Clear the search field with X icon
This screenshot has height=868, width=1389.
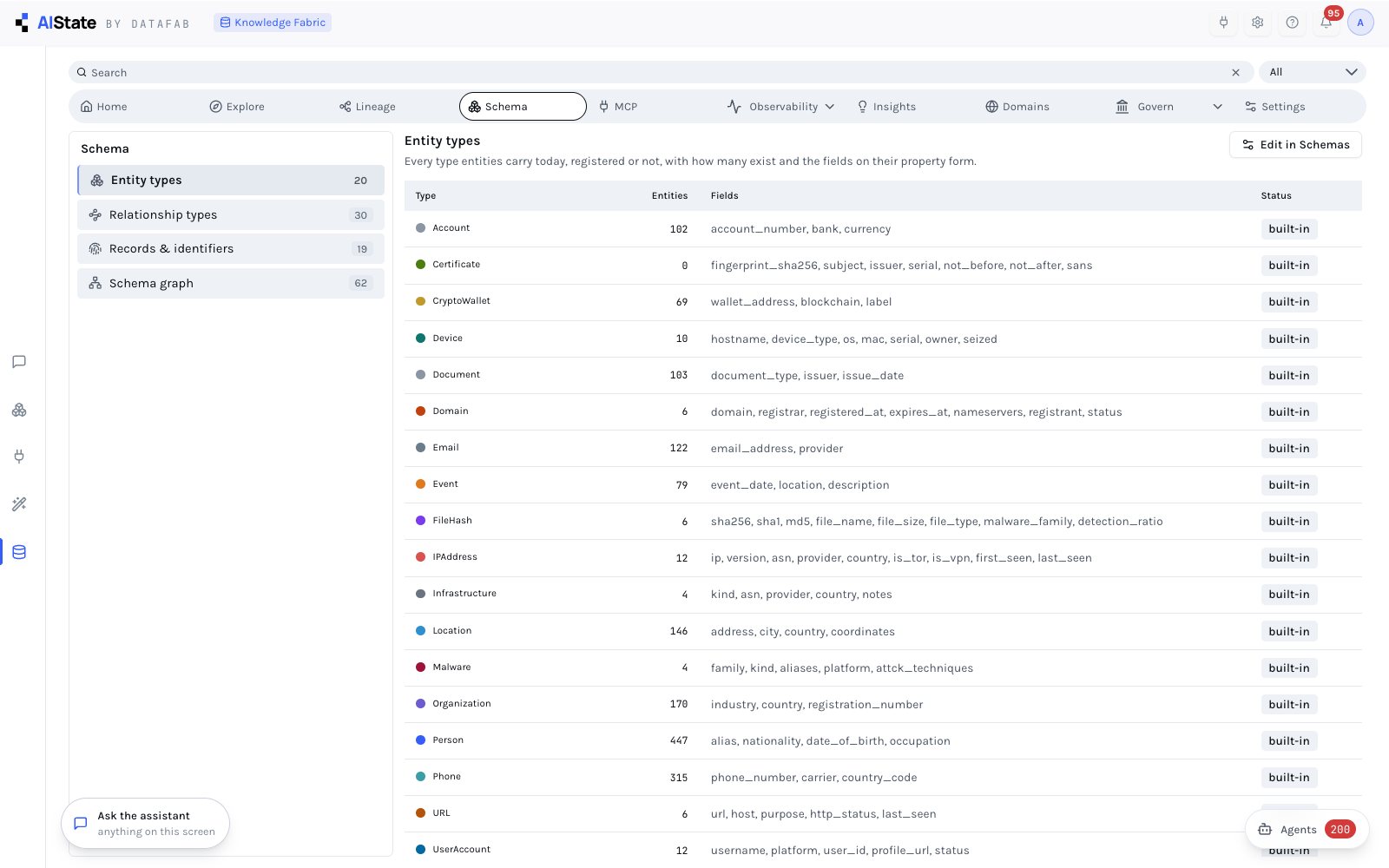[1235, 73]
